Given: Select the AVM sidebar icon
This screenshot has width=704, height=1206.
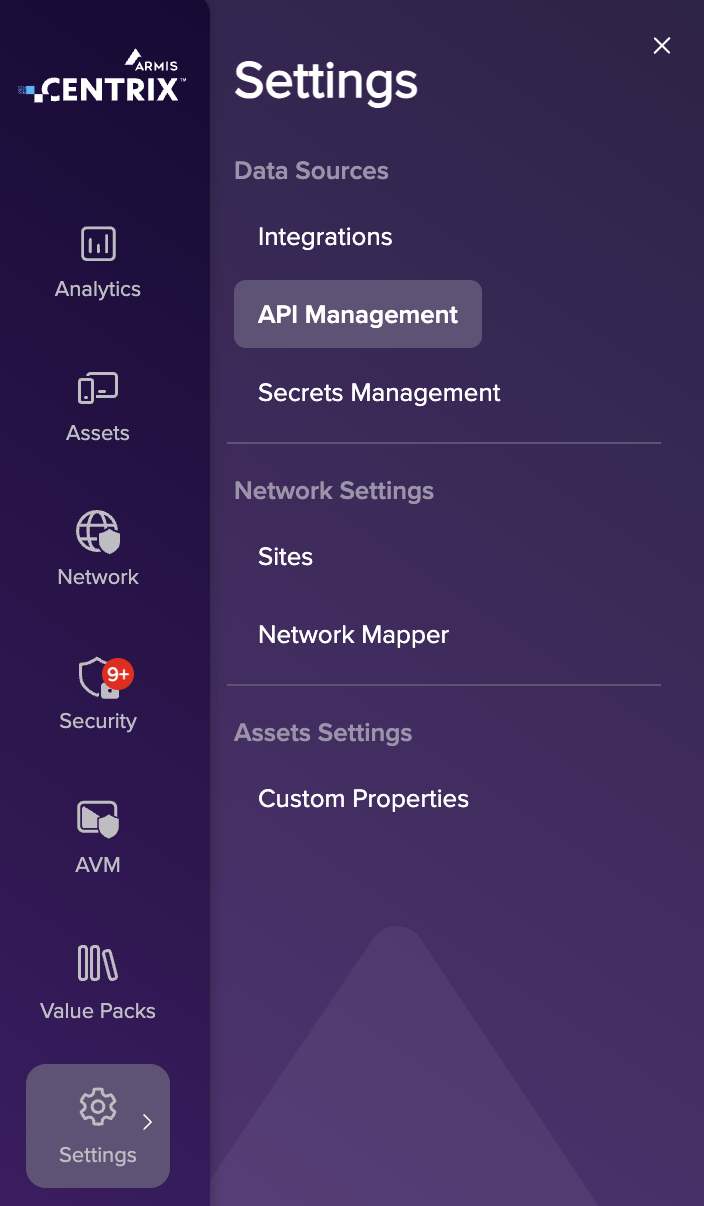Looking at the screenshot, I should pyautogui.click(x=98, y=820).
